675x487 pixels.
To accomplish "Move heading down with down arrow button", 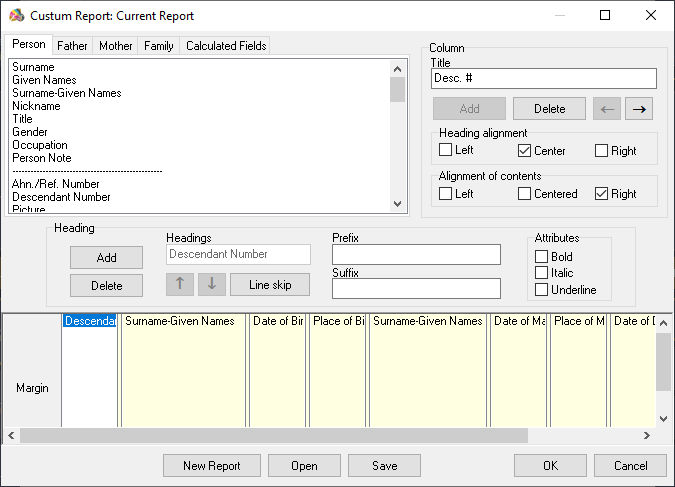I will [x=211, y=284].
